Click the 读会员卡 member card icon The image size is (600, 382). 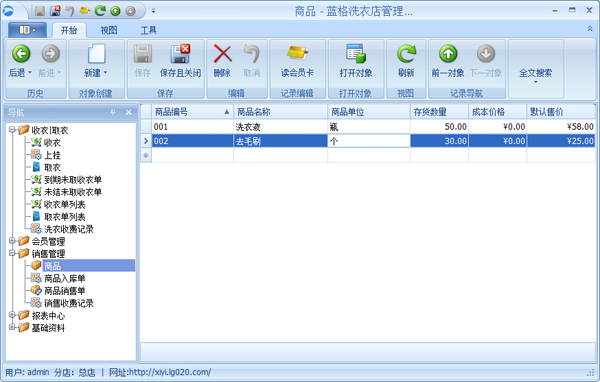pyautogui.click(x=297, y=54)
